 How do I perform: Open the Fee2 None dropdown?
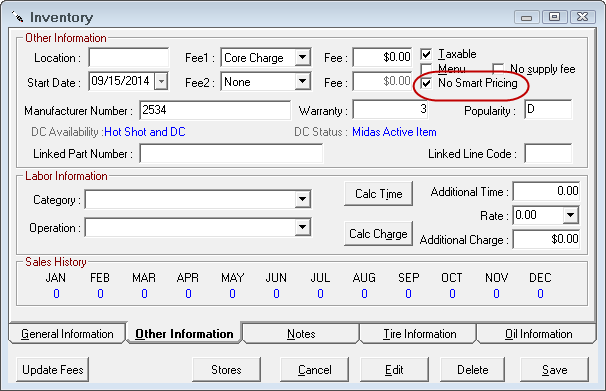(303, 82)
